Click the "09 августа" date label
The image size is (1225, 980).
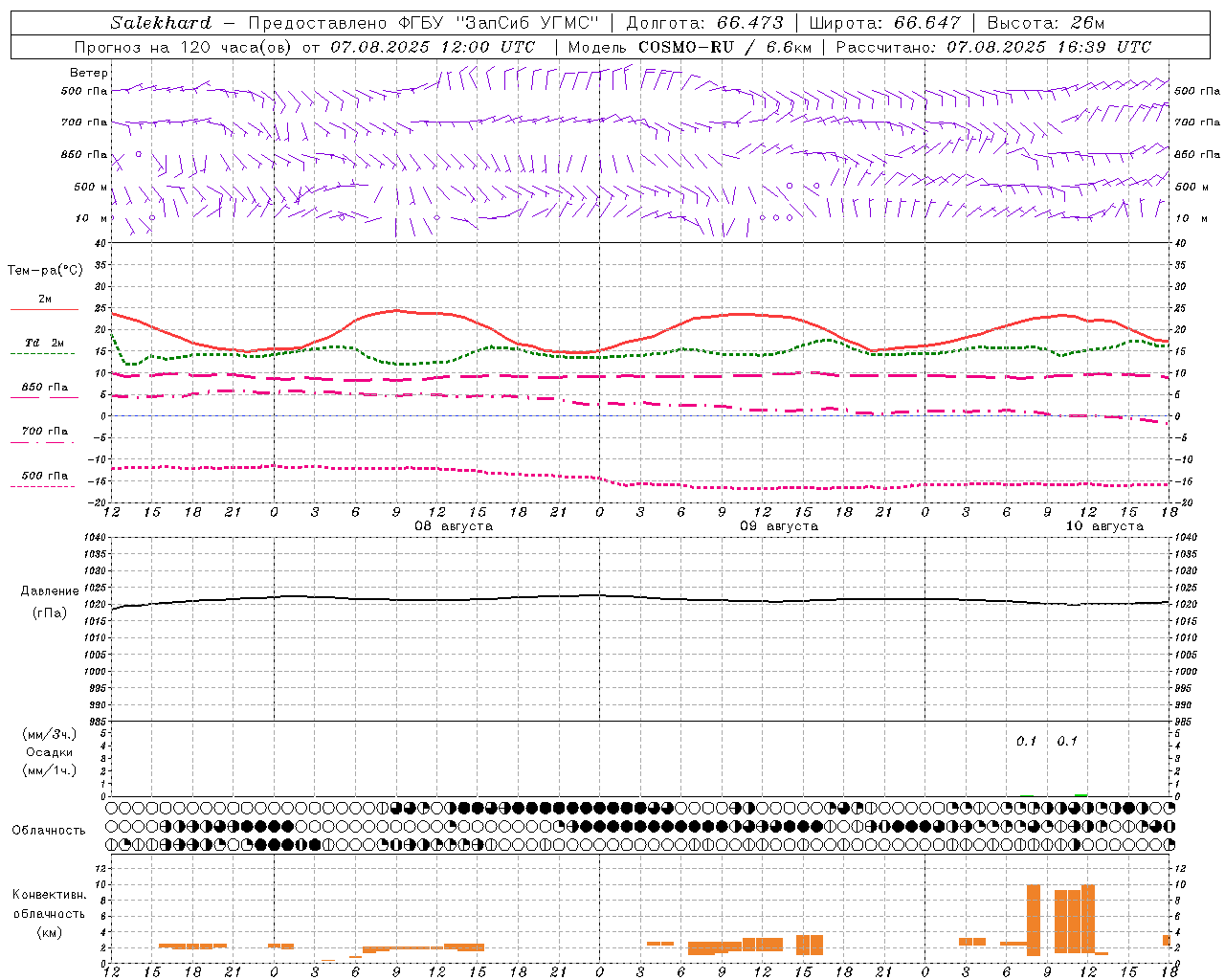tap(779, 526)
